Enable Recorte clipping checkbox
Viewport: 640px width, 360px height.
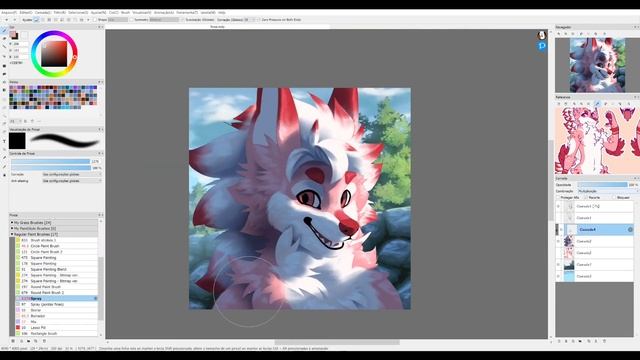point(586,197)
